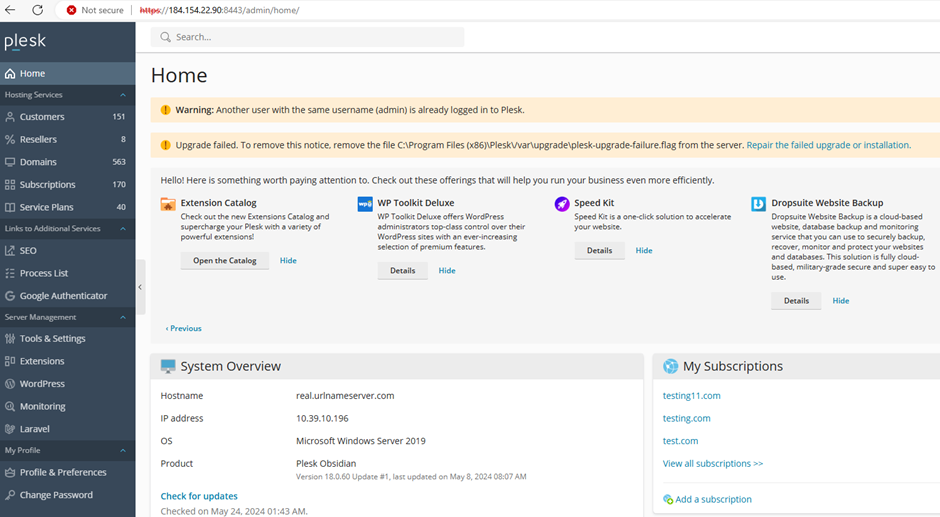Click the WP Toolkit Deluxe icon
Image resolution: width=940 pixels, height=517 pixels.
point(365,204)
